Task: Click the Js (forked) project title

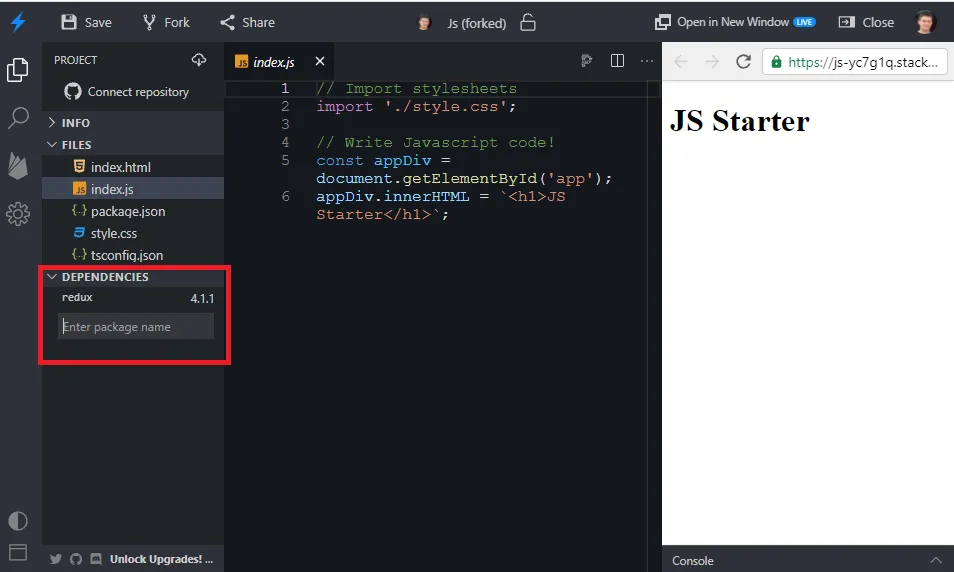Action: 476,23
